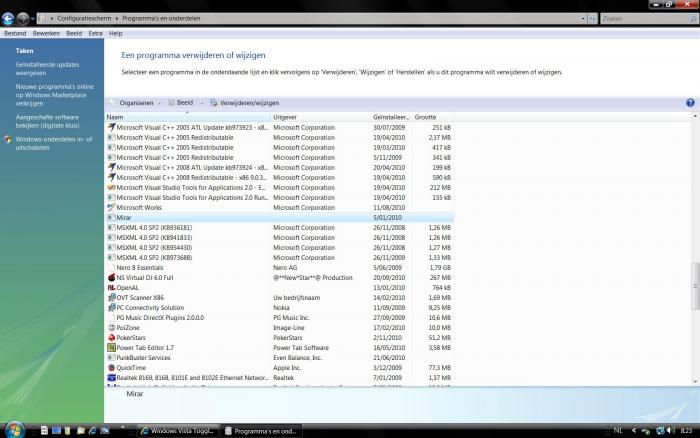
Task: Click the PunkBuster Services icon
Action: pyautogui.click(x=112, y=358)
